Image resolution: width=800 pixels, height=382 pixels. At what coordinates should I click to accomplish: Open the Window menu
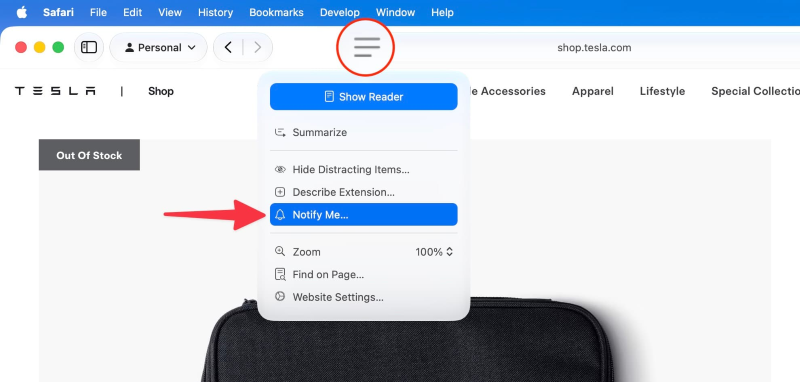(395, 12)
